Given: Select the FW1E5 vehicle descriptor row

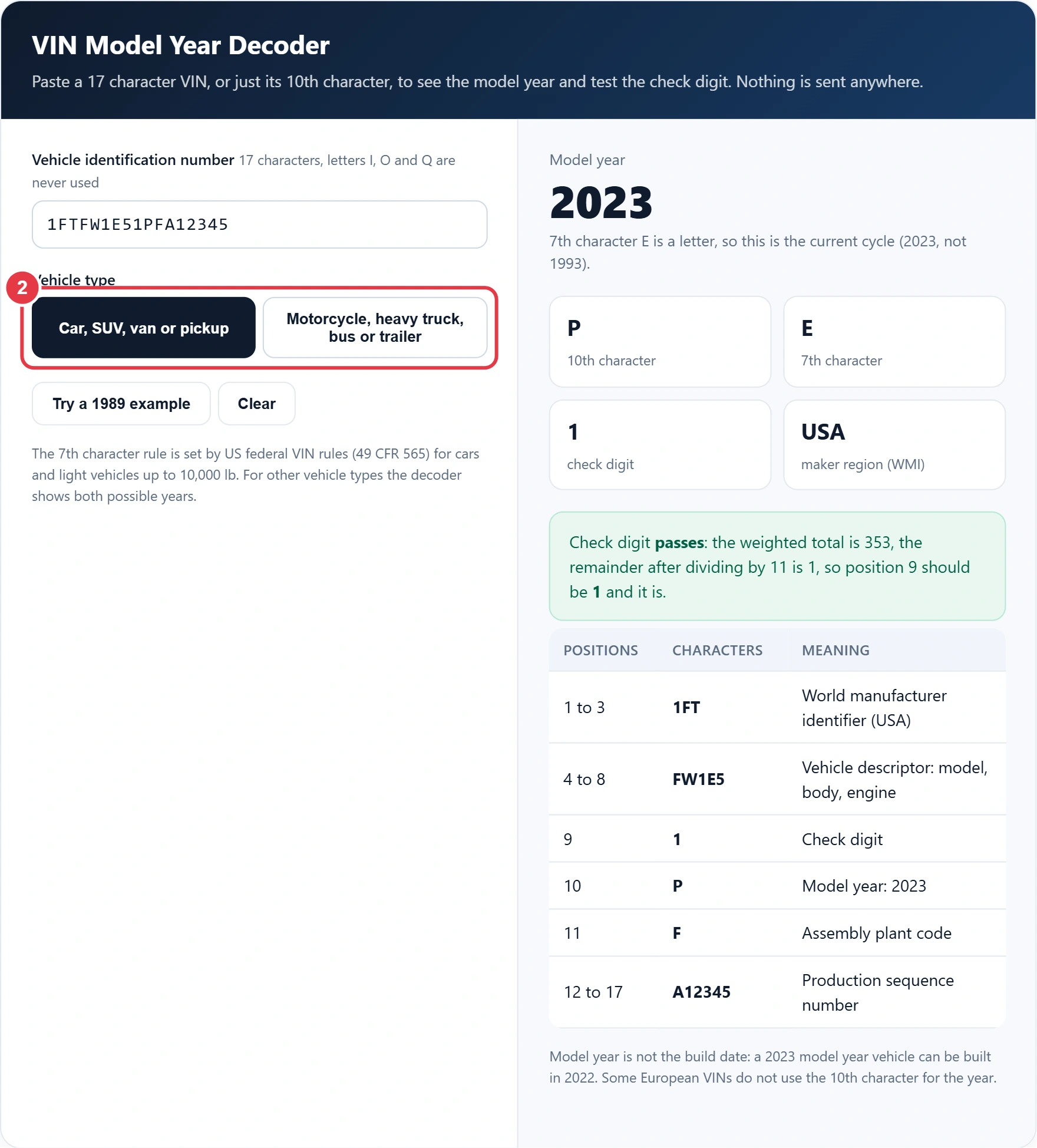Looking at the screenshot, I should pos(777,779).
